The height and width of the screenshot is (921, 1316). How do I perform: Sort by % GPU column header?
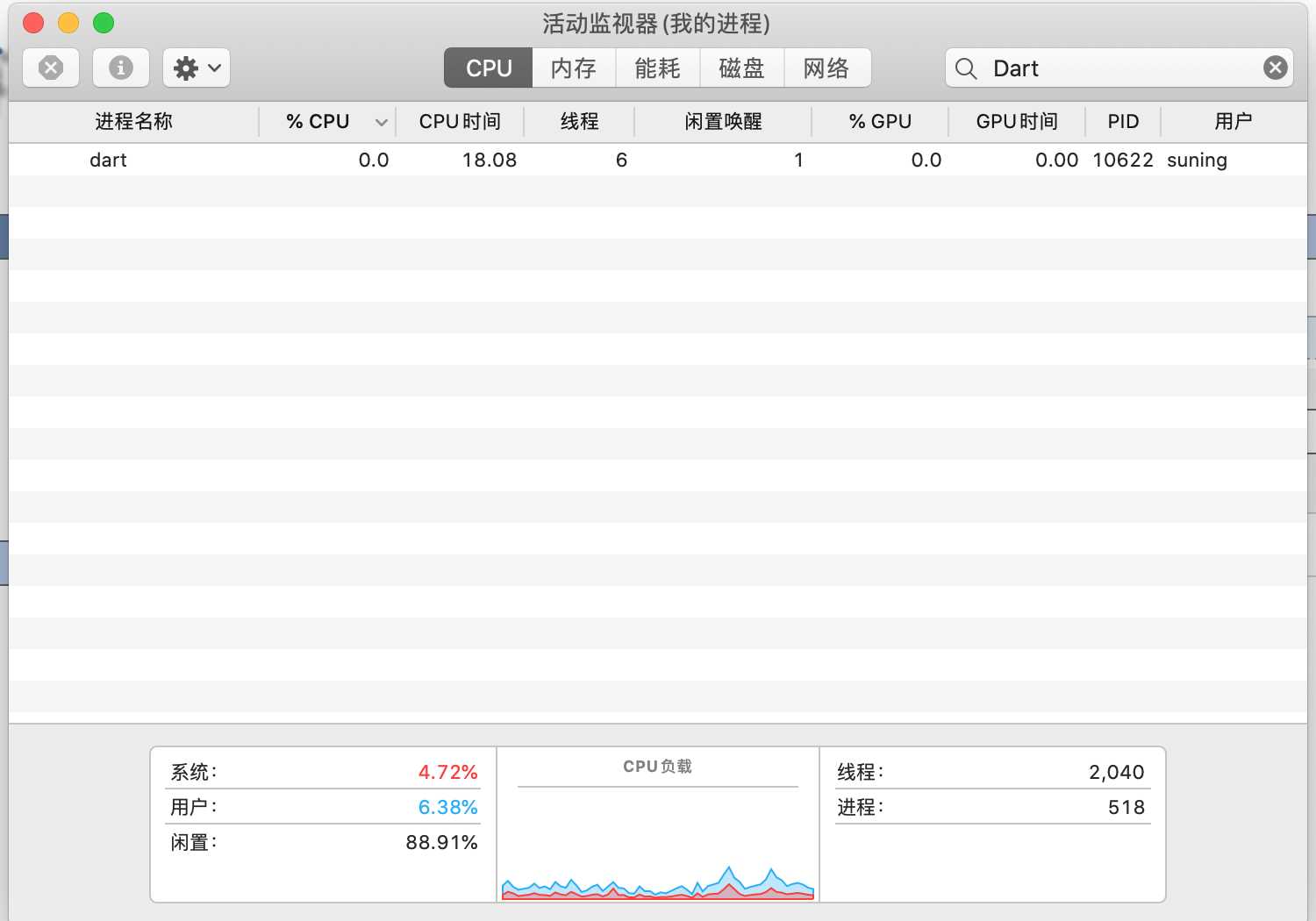[880, 122]
